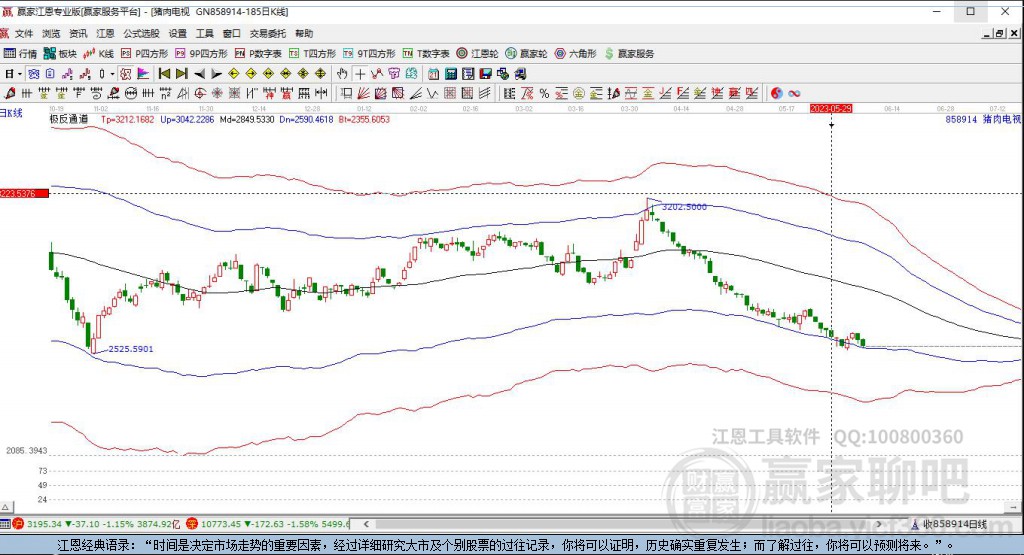
Task: Move chart left with black left arrow
Action: tap(199, 74)
